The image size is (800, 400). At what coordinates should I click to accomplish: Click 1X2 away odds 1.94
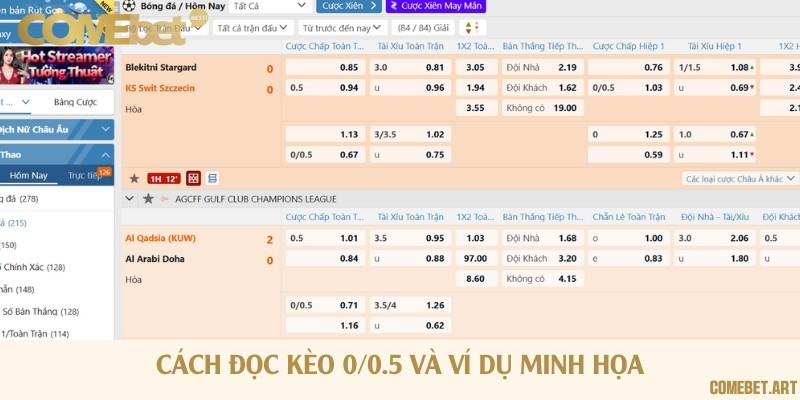coord(477,88)
